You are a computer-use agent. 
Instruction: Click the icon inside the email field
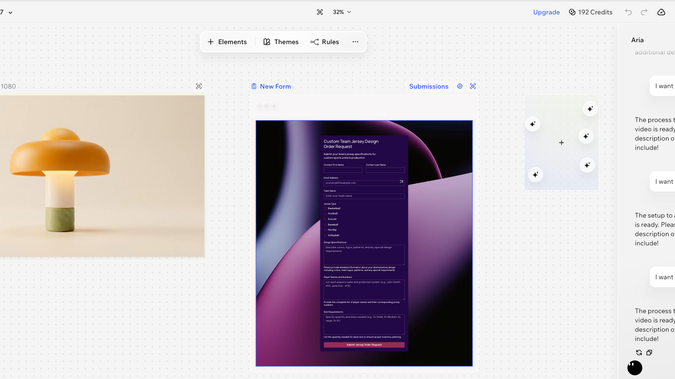tap(402, 182)
